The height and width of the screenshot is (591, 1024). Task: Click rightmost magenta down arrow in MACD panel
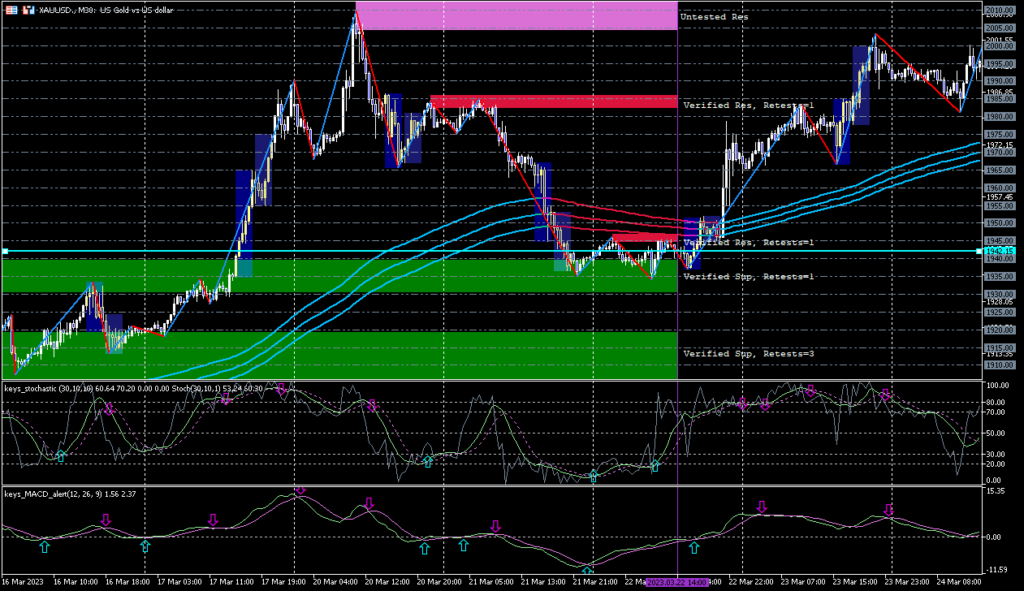point(888,509)
